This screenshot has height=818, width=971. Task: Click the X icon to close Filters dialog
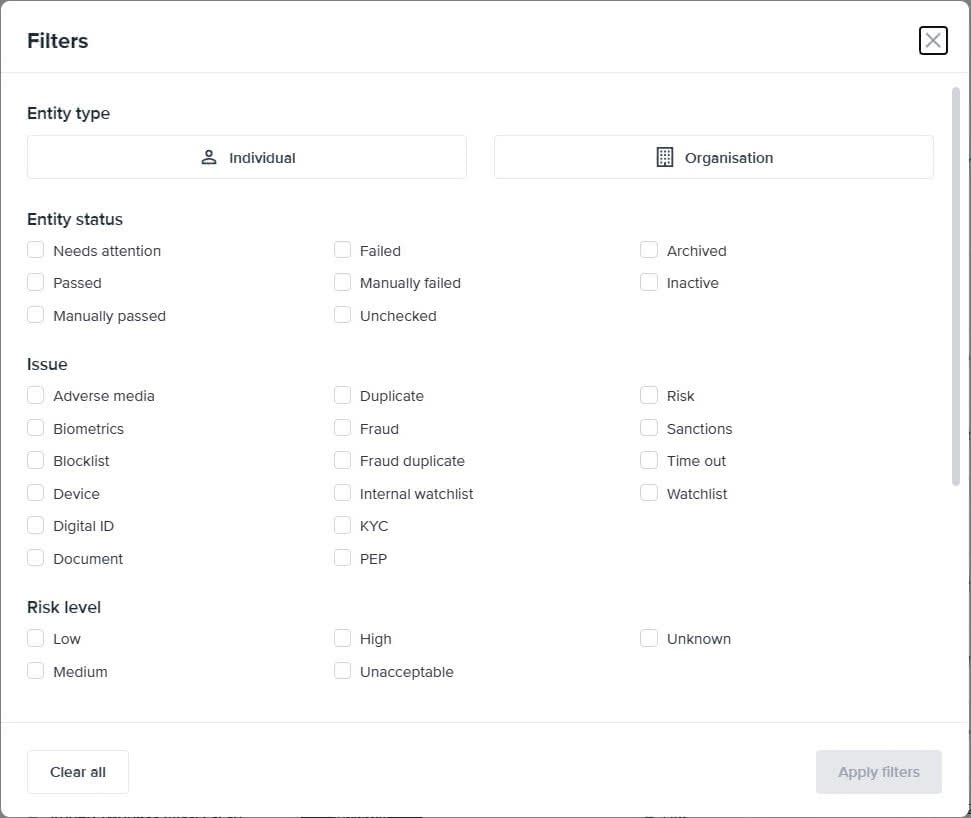coord(933,40)
